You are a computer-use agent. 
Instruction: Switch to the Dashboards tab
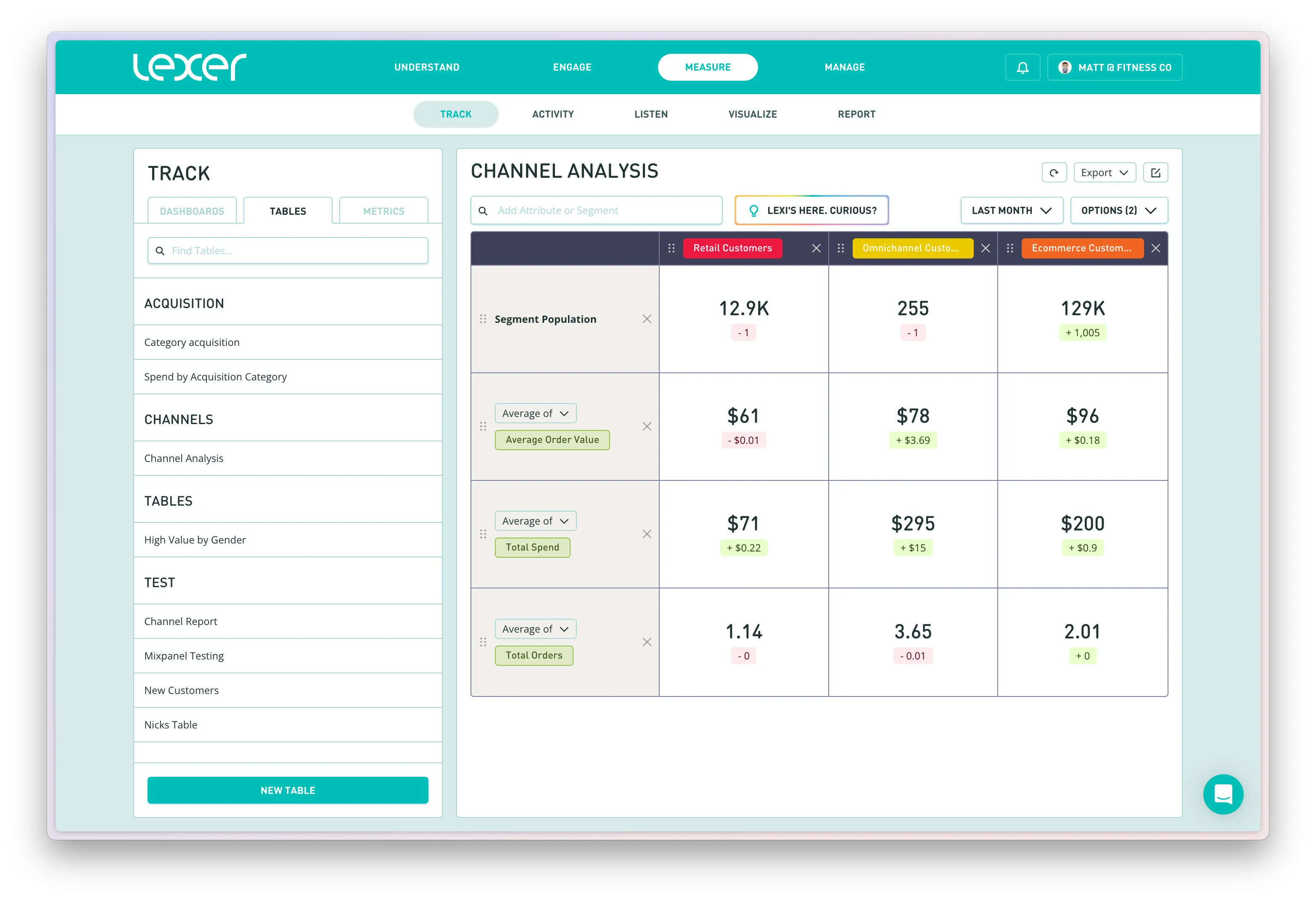click(x=192, y=211)
